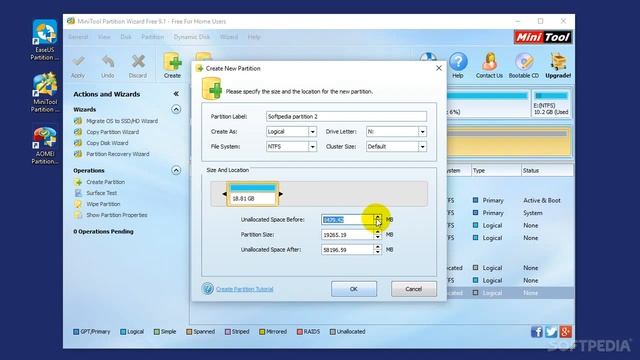Click the Type column header
This screenshot has width=640, height=360.
click(x=496, y=171)
